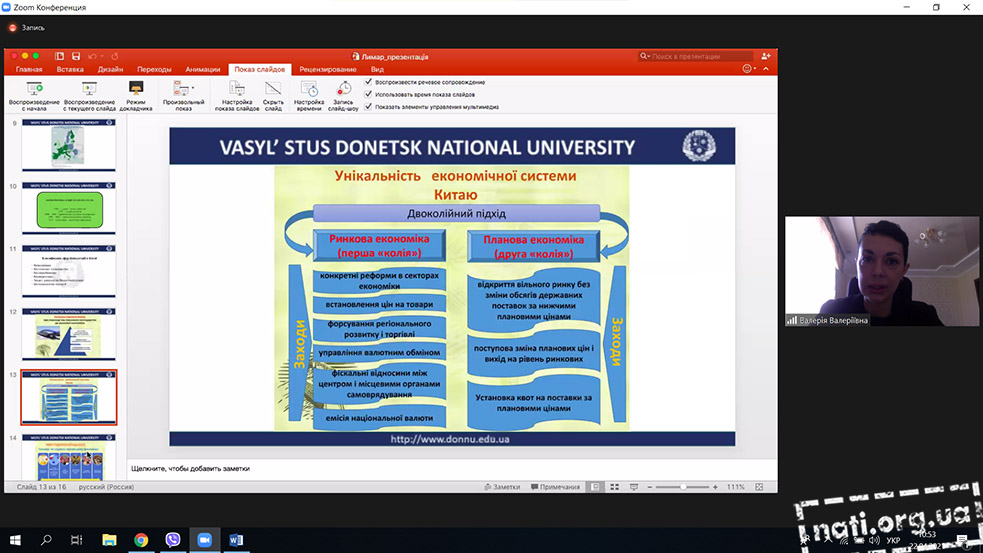Switch to the Дизайн tab

110,70
